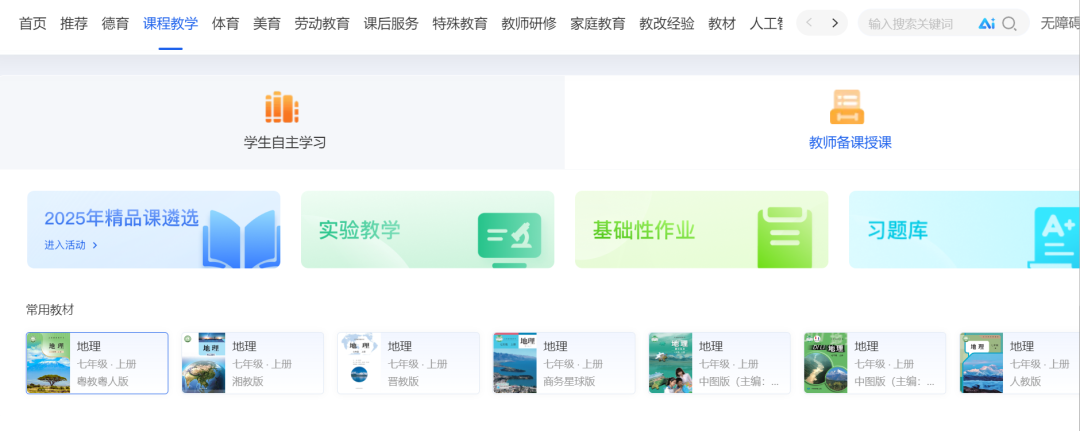Open the 推荐 nav item
This screenshot has height=431, width=1080.
click(74, 23)
